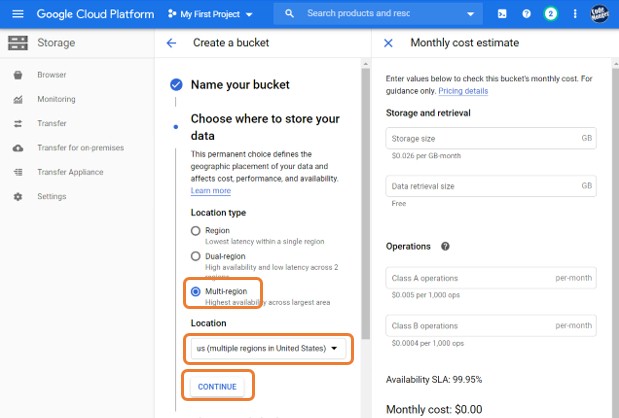The width and height of the screenshot is (619, 418).
Task: Click the Transfer Appliance icon
Action: coord(18,172)
